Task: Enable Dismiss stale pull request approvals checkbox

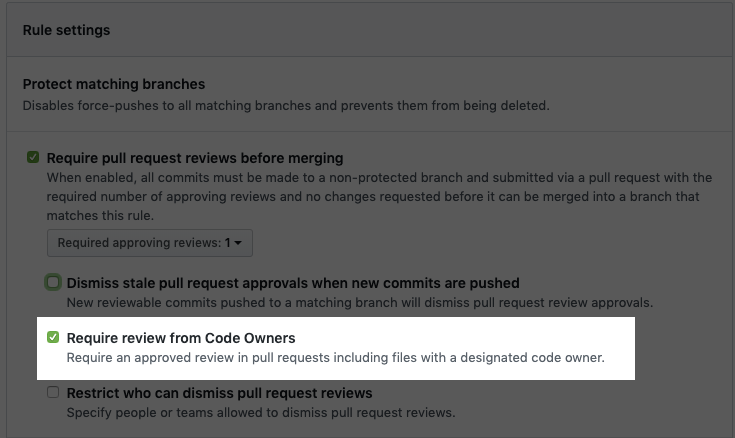Action: pyautogui.click(x=53, y=282)
